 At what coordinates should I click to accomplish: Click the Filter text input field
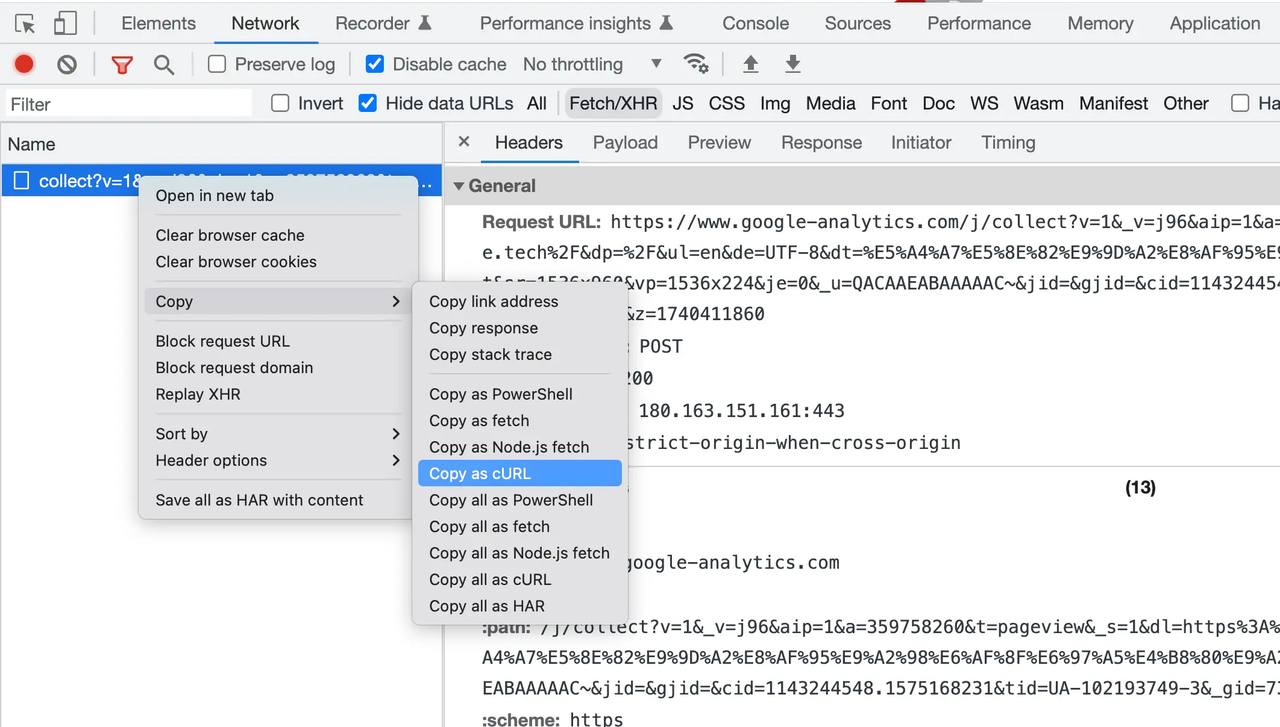[x=128, y=104]
